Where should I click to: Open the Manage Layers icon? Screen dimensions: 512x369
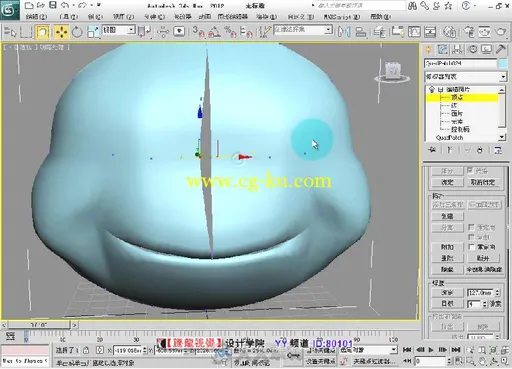click(379, 32)
